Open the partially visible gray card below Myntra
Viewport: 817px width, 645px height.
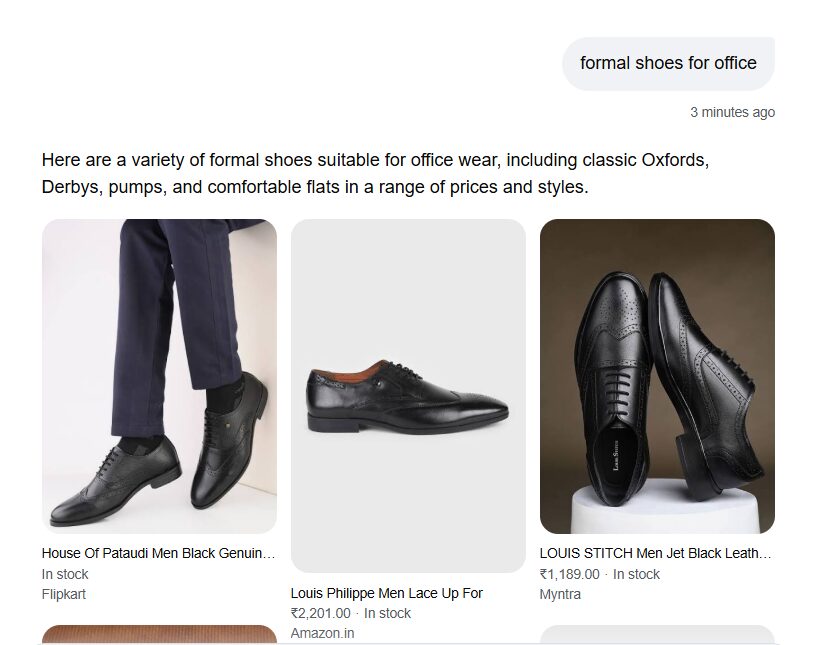[657, 635]
